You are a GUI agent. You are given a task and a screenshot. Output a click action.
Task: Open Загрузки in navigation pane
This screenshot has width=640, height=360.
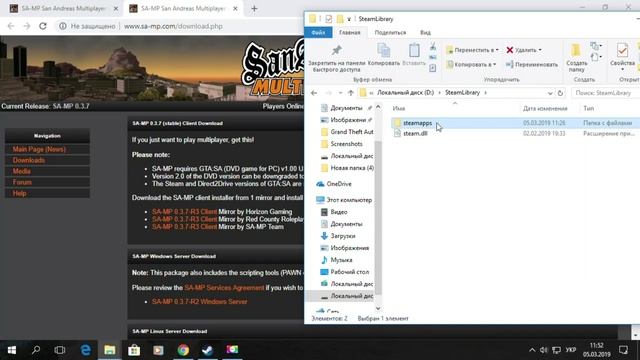click(x=338, y=236)
